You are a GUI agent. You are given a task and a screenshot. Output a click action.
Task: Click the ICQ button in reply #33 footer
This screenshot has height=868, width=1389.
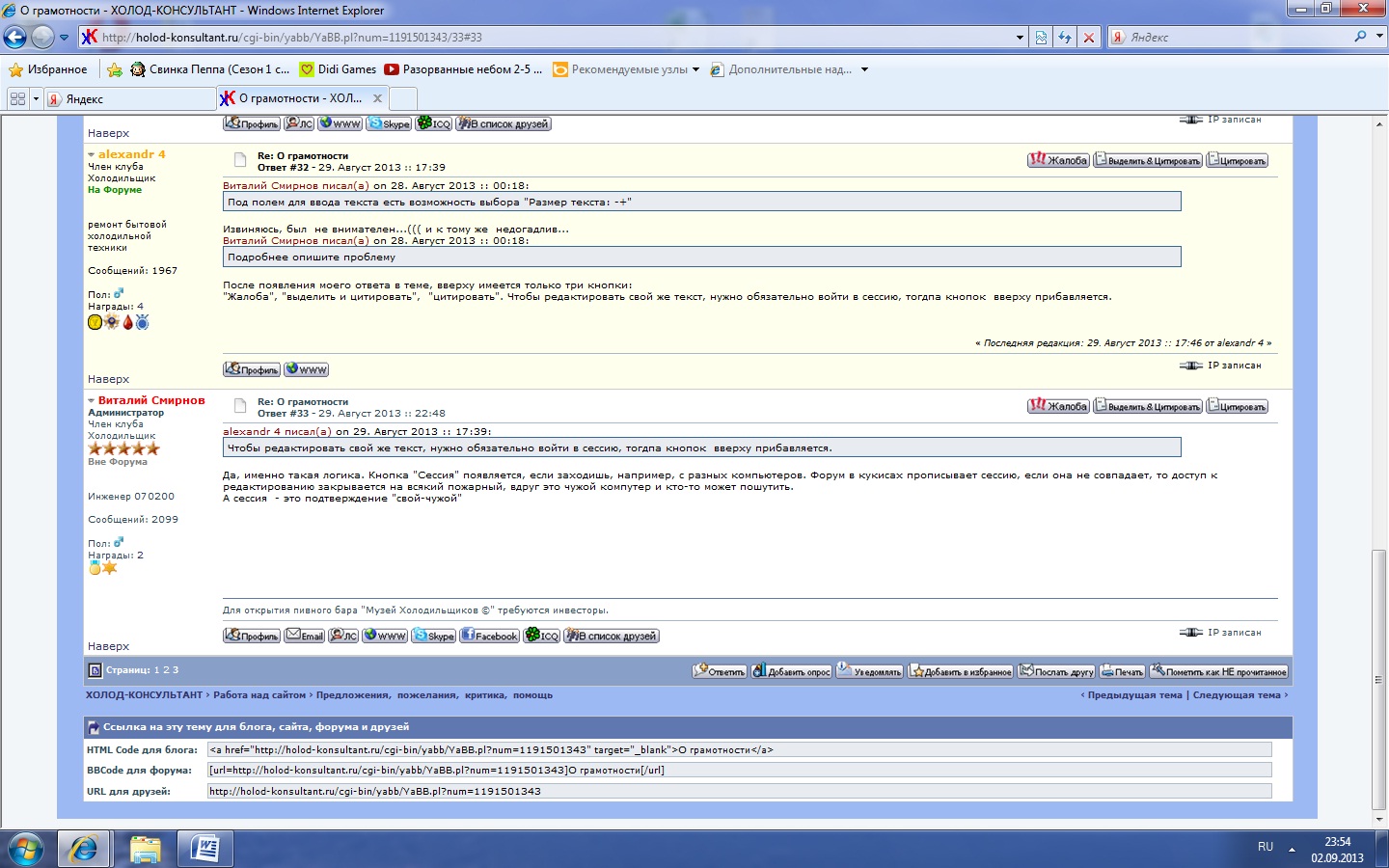(x=542, y=636)
